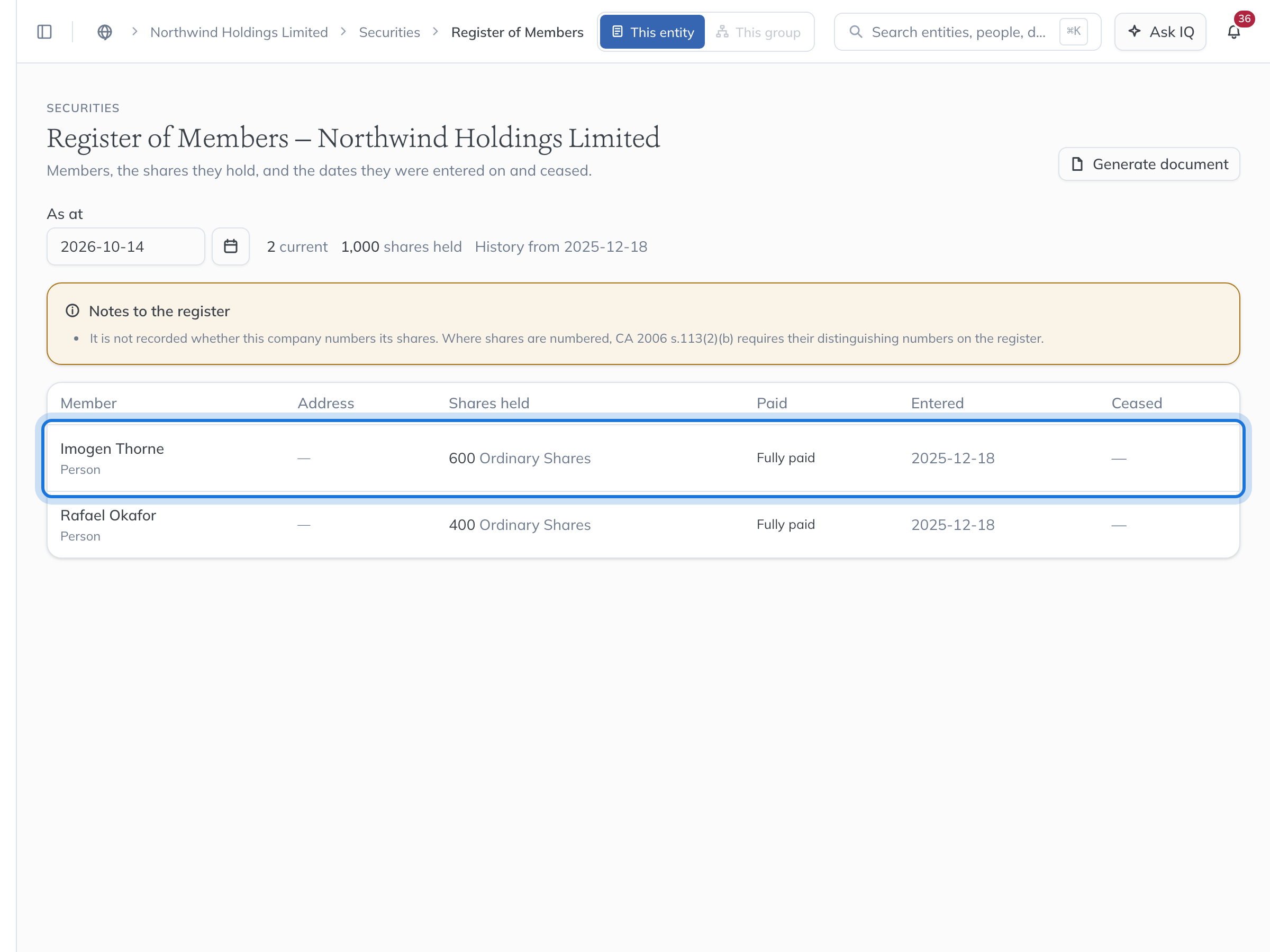Click the Member column header
The width and height of the screenshot is (1270, 952).
88,403
